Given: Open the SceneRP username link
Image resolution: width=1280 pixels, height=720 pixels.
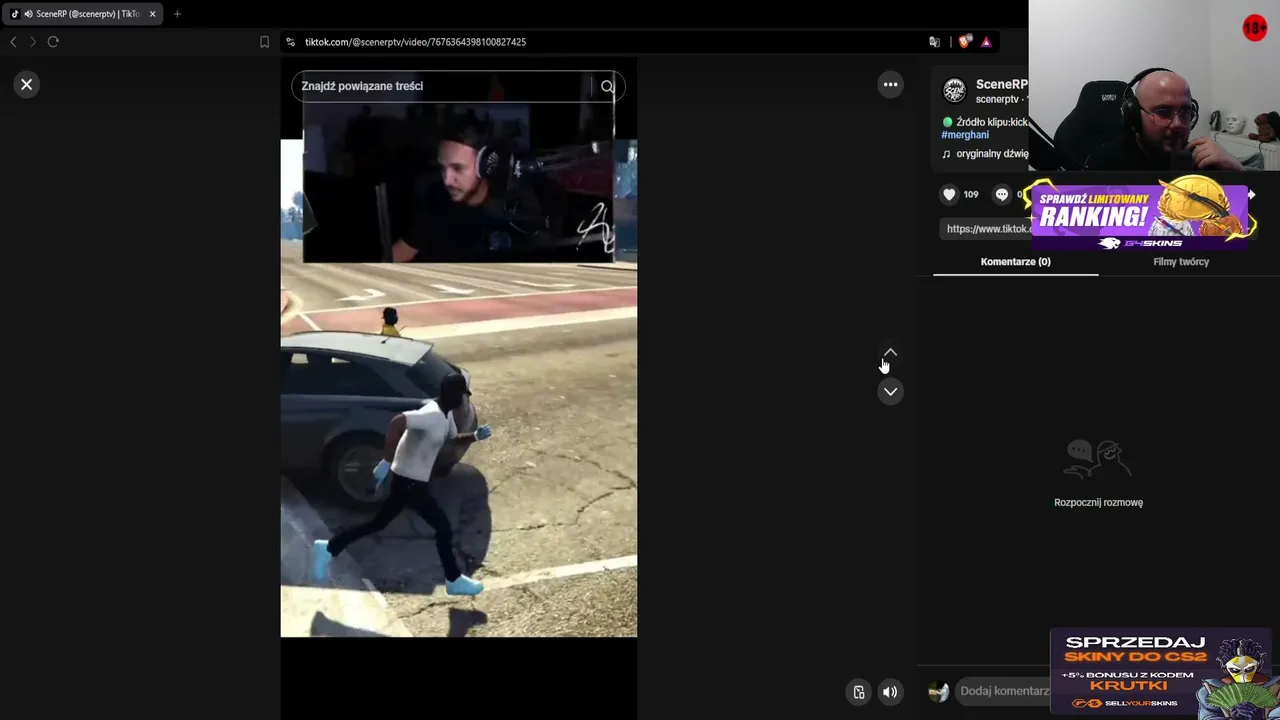Looking at the screenshot, I should (x=1001, y=85).
